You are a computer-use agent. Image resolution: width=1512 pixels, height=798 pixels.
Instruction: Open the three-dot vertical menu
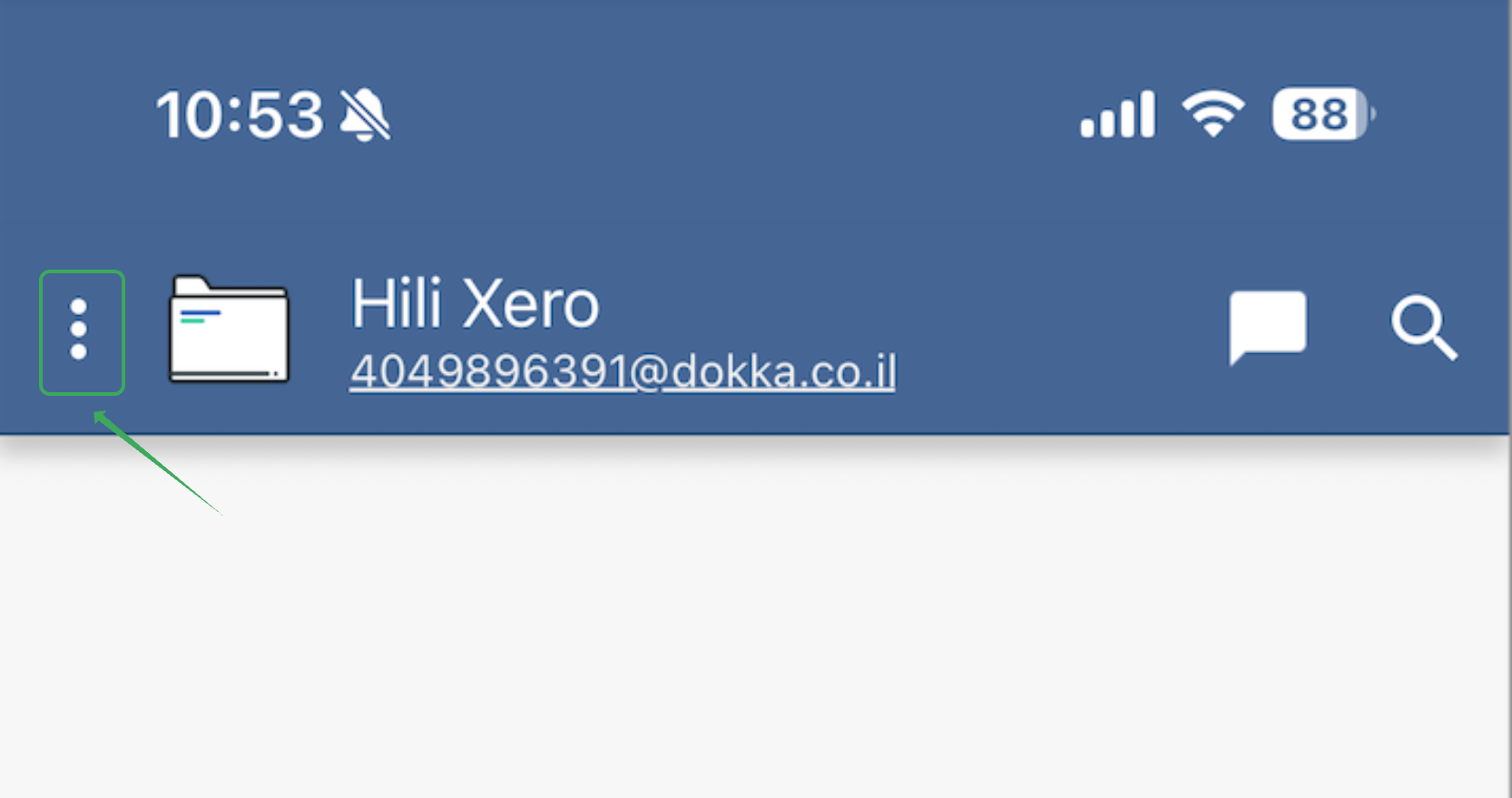(79, 330)
